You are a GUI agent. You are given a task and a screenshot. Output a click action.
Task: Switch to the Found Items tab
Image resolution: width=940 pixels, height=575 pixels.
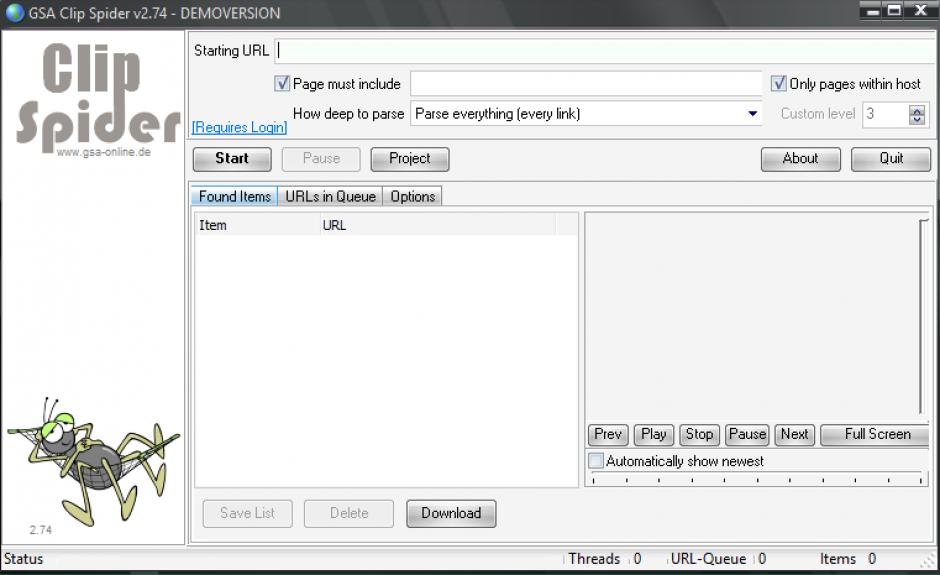coord(234,196)
